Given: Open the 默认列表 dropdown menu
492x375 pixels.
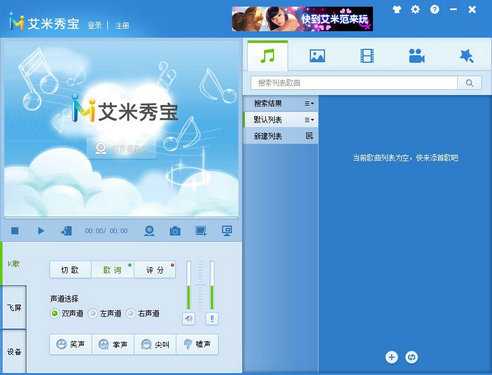Looking at the screenshot, I should pos(309,120).
